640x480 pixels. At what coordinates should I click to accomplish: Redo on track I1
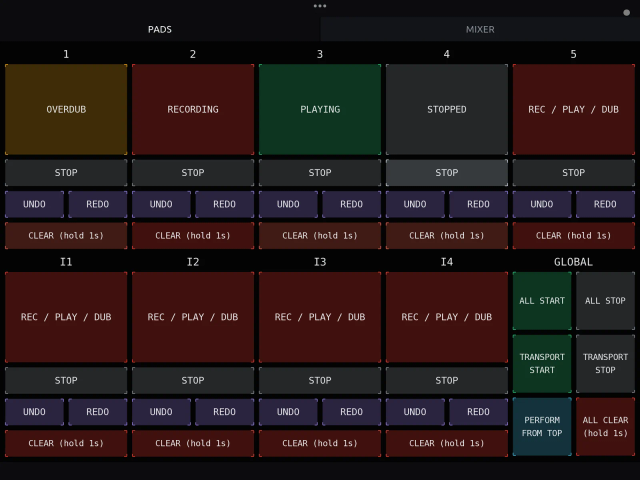pos(98,412)
